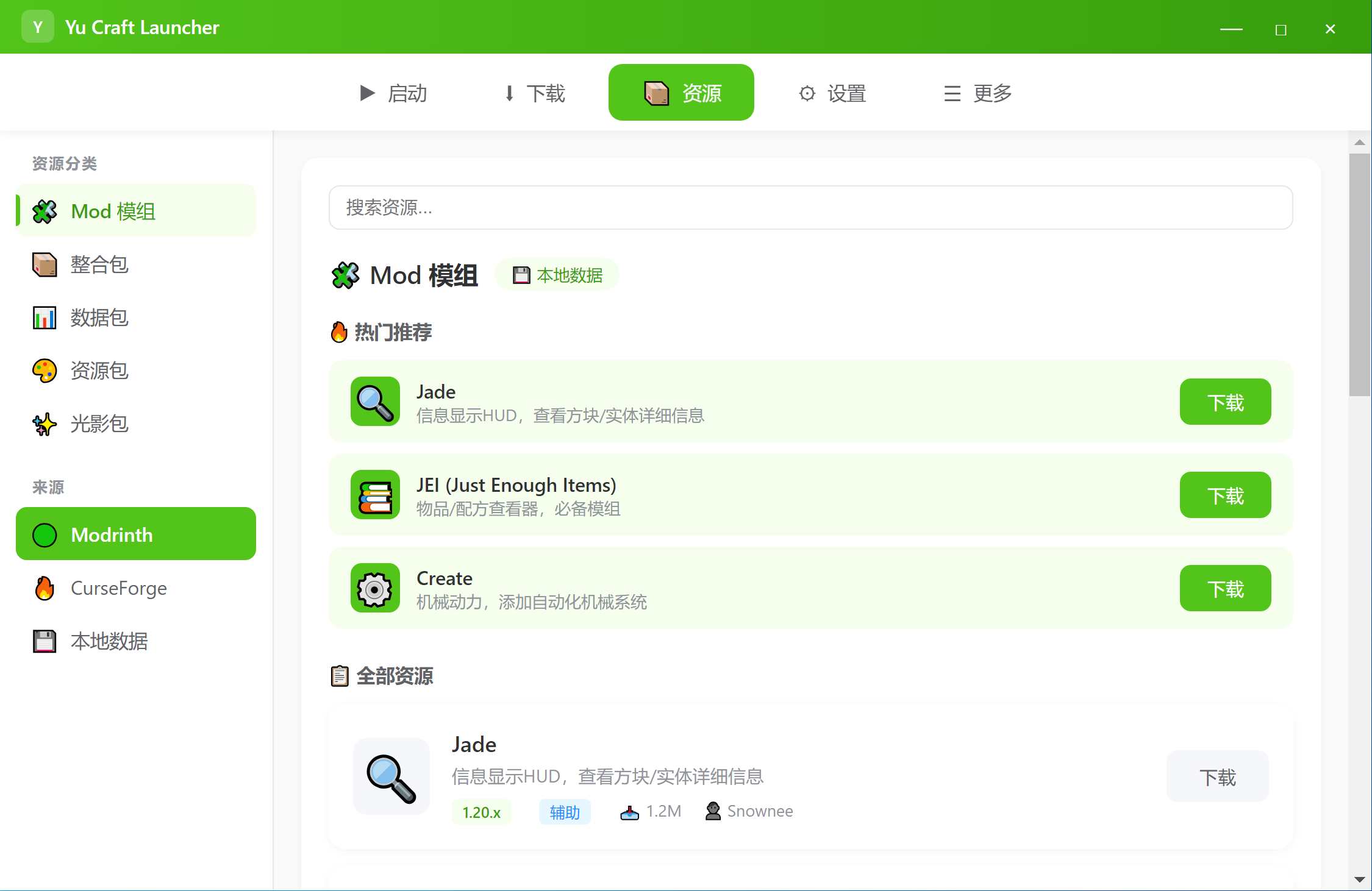The width and height of the screenshot is (1372, 891).
Task: Open the 设置 settings tab
Action: tap(832, 93)
